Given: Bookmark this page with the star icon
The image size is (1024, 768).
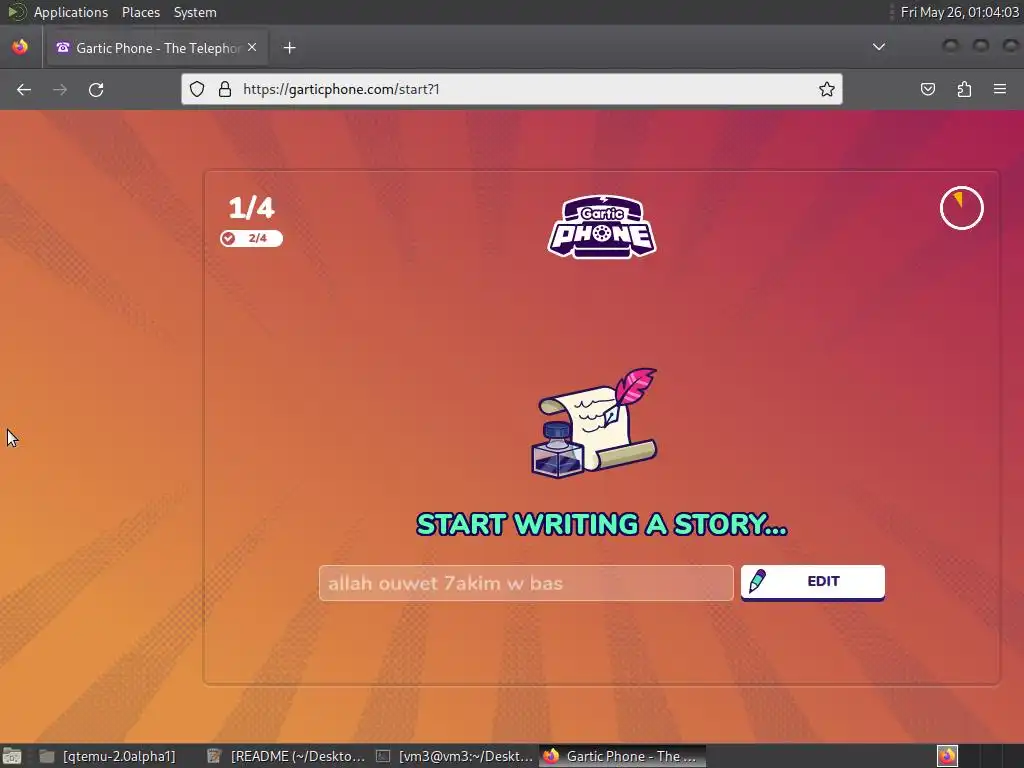Looking at the screenshot, I should coord(827,89).
